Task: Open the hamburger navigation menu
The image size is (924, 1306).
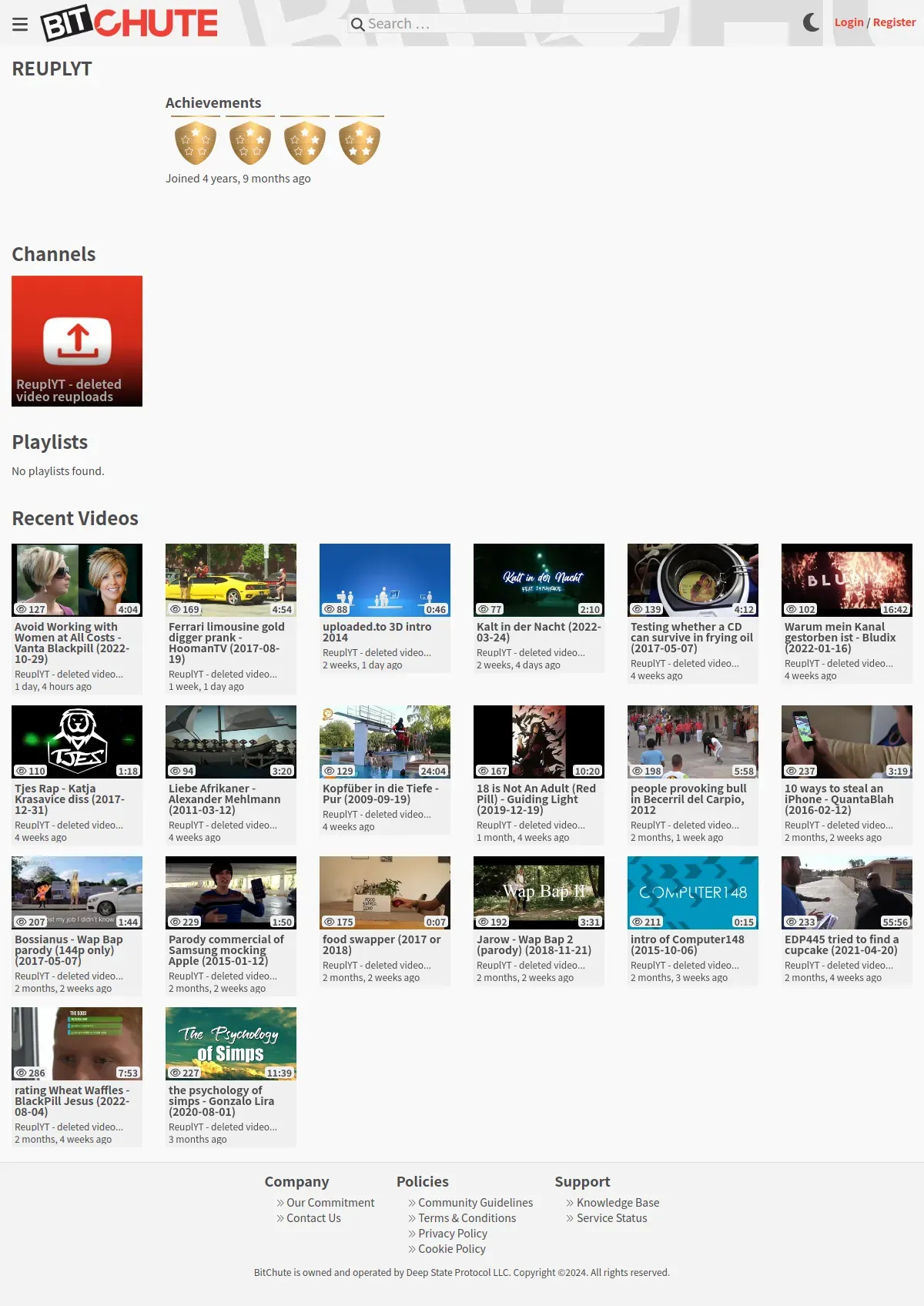Action: 20,24
